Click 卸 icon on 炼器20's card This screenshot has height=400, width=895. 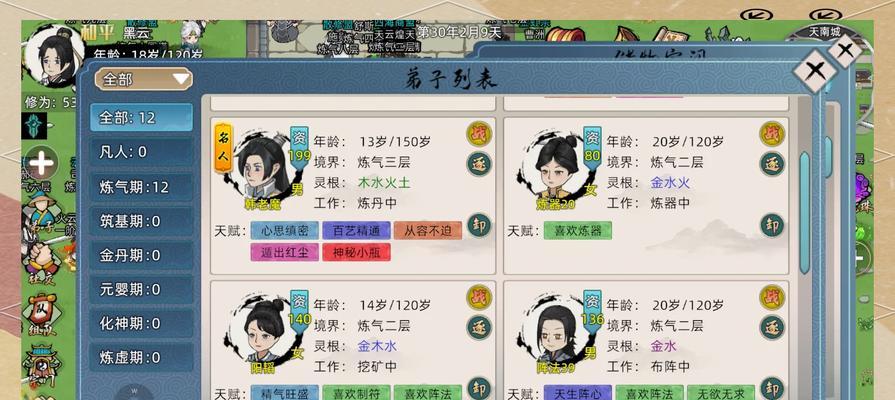[772, 225]
